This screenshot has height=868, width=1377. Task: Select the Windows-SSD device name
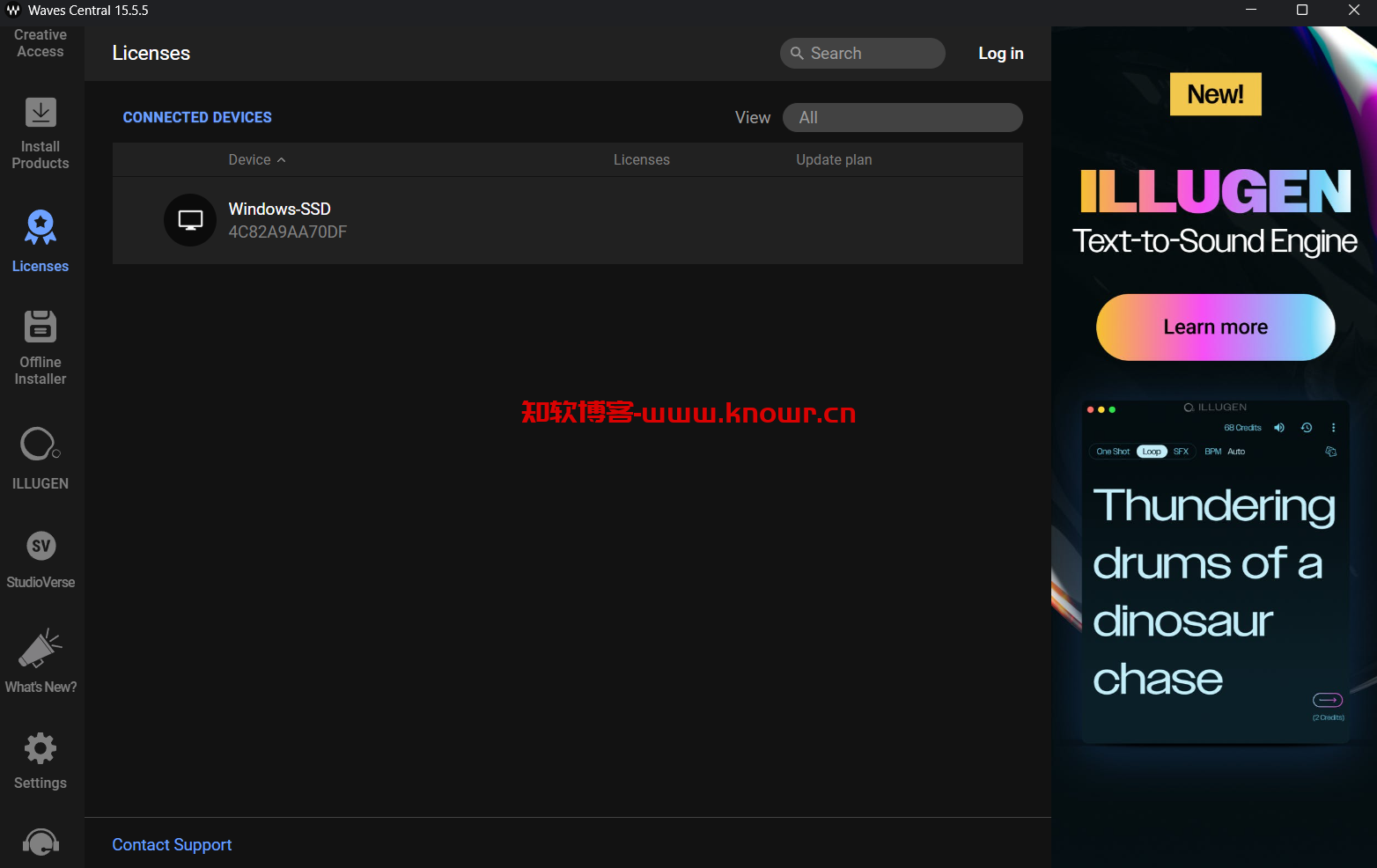click(280, 209)
